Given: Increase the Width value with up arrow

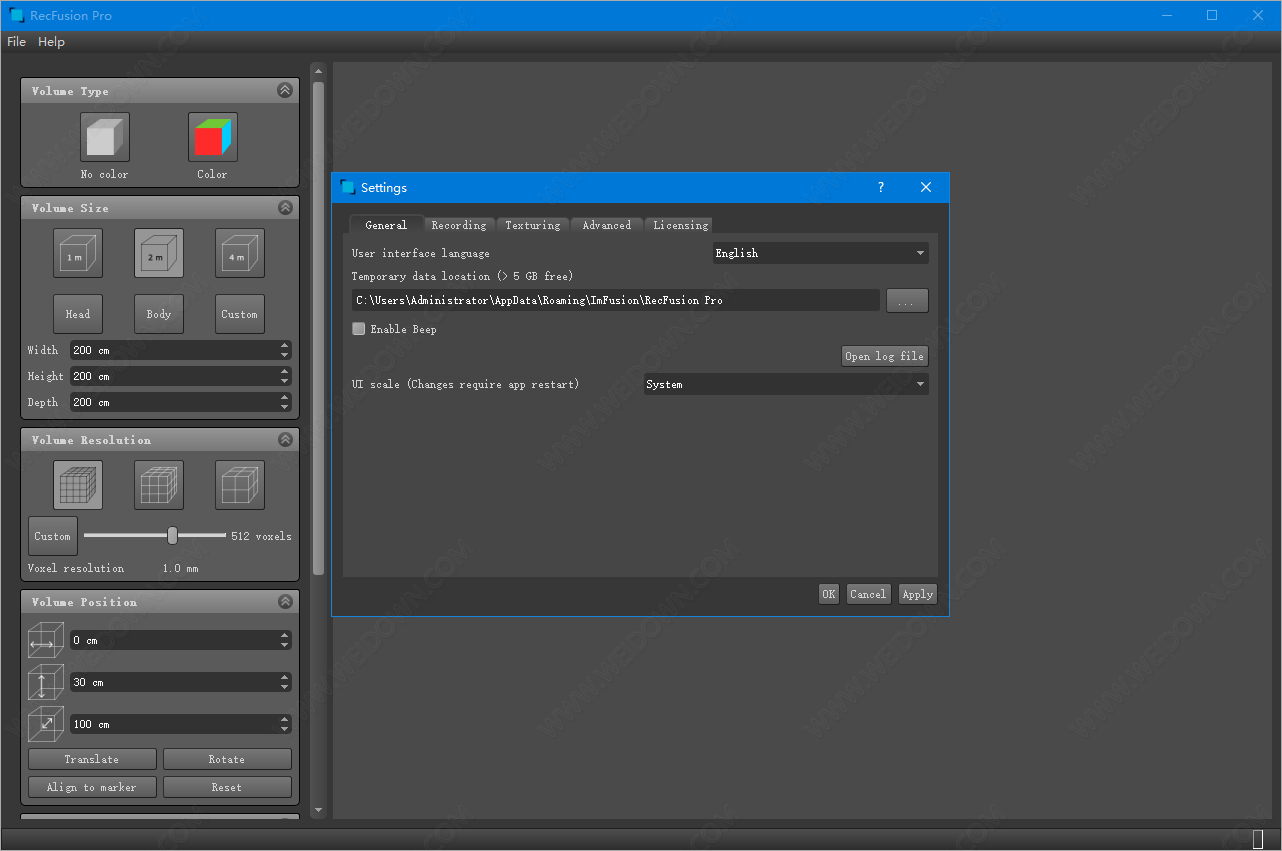Looking at the screenshot, I should coord(285,346).
